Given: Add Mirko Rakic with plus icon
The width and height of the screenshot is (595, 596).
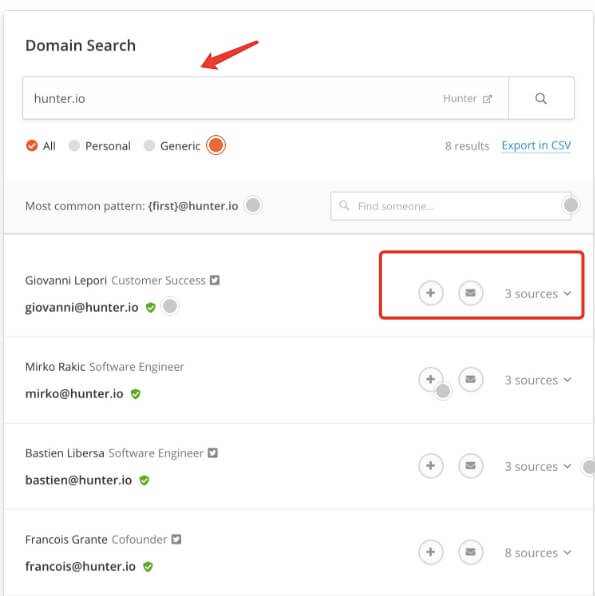Looking at the screenshot, I should (x=431, y=379).
